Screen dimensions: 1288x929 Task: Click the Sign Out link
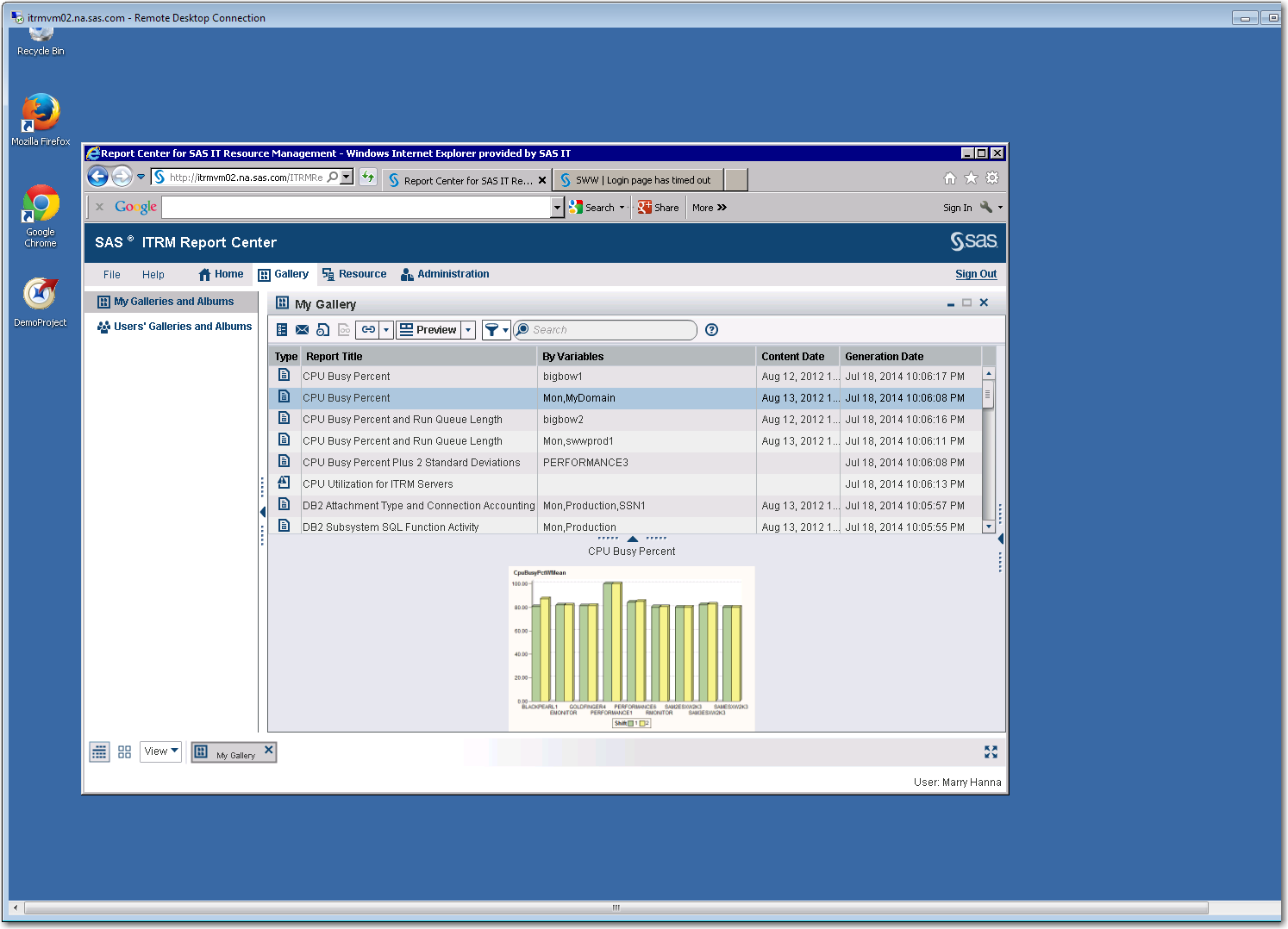pos(976,274)
